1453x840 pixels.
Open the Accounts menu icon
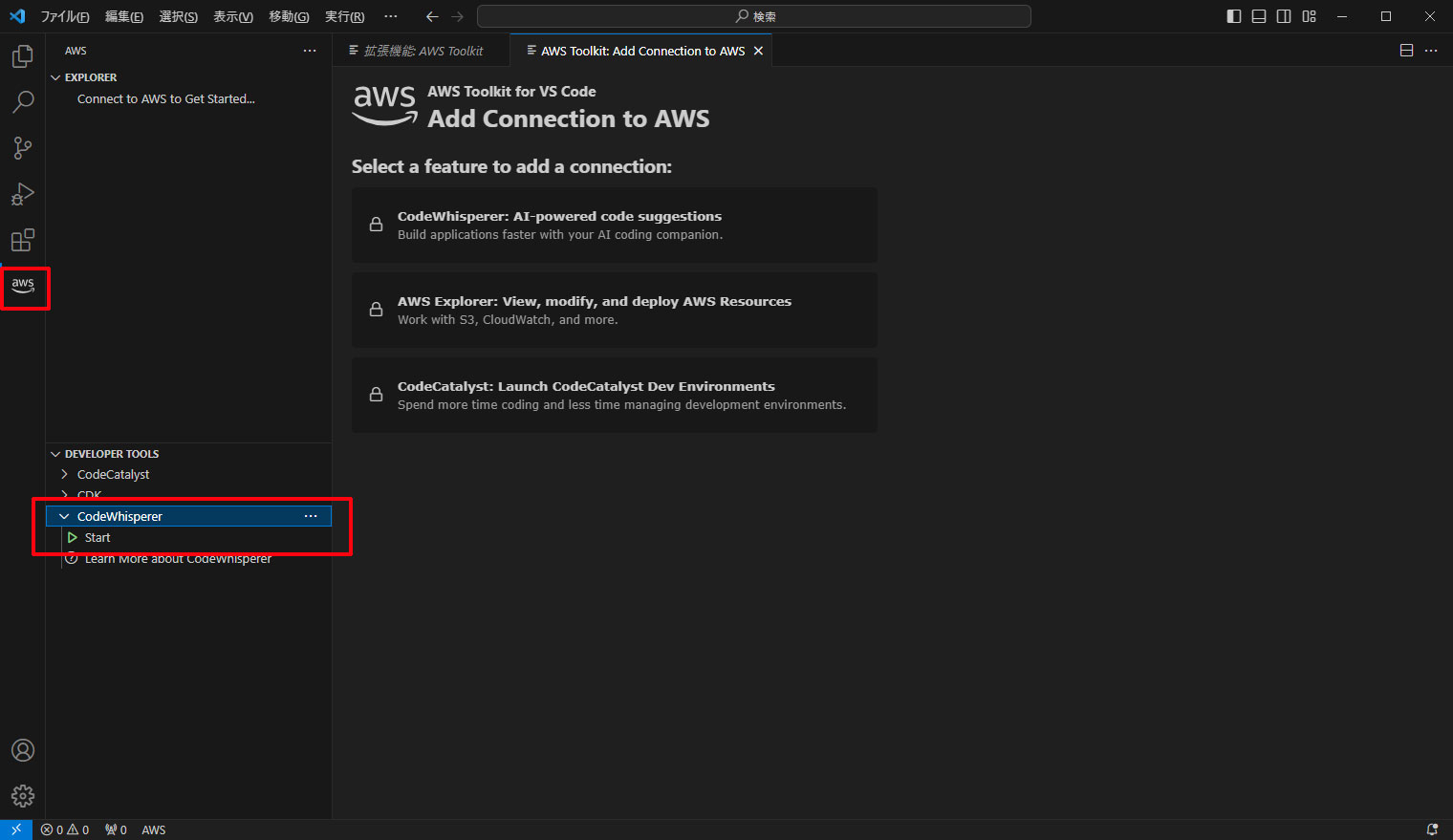(23, 750)
